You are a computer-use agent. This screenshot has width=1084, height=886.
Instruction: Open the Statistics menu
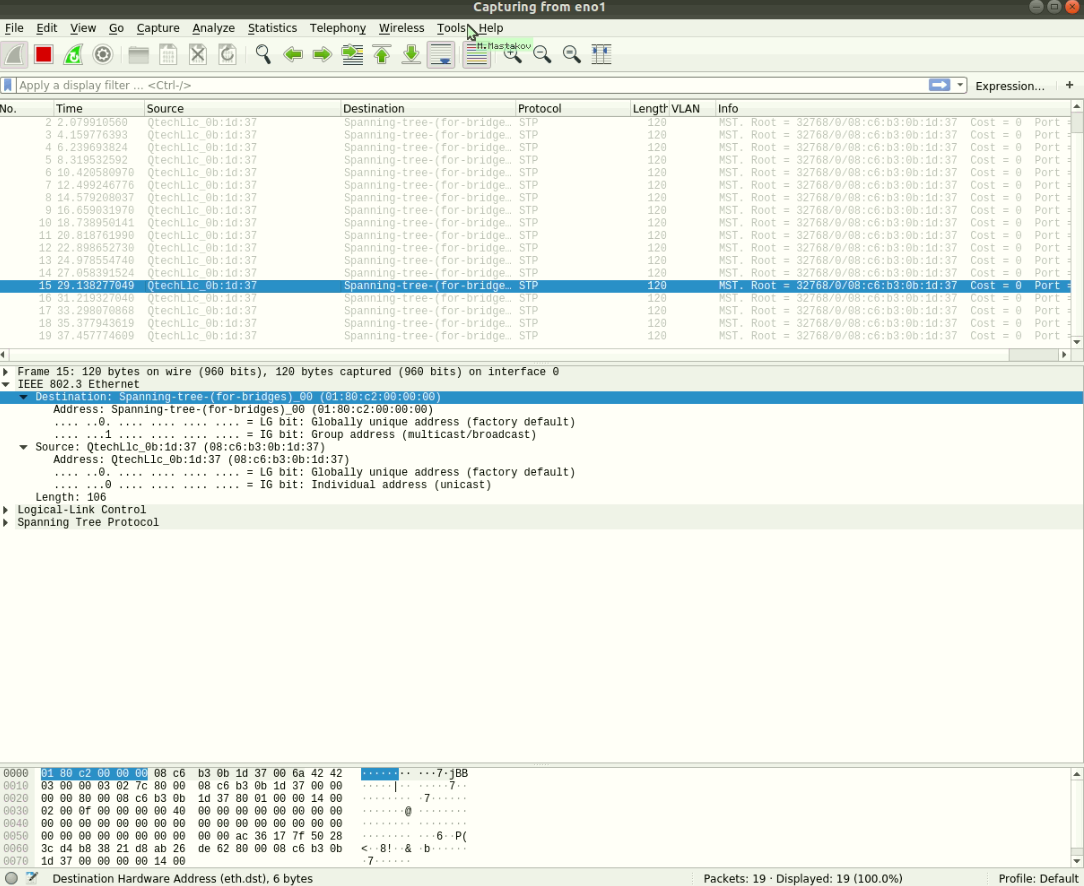272,28
